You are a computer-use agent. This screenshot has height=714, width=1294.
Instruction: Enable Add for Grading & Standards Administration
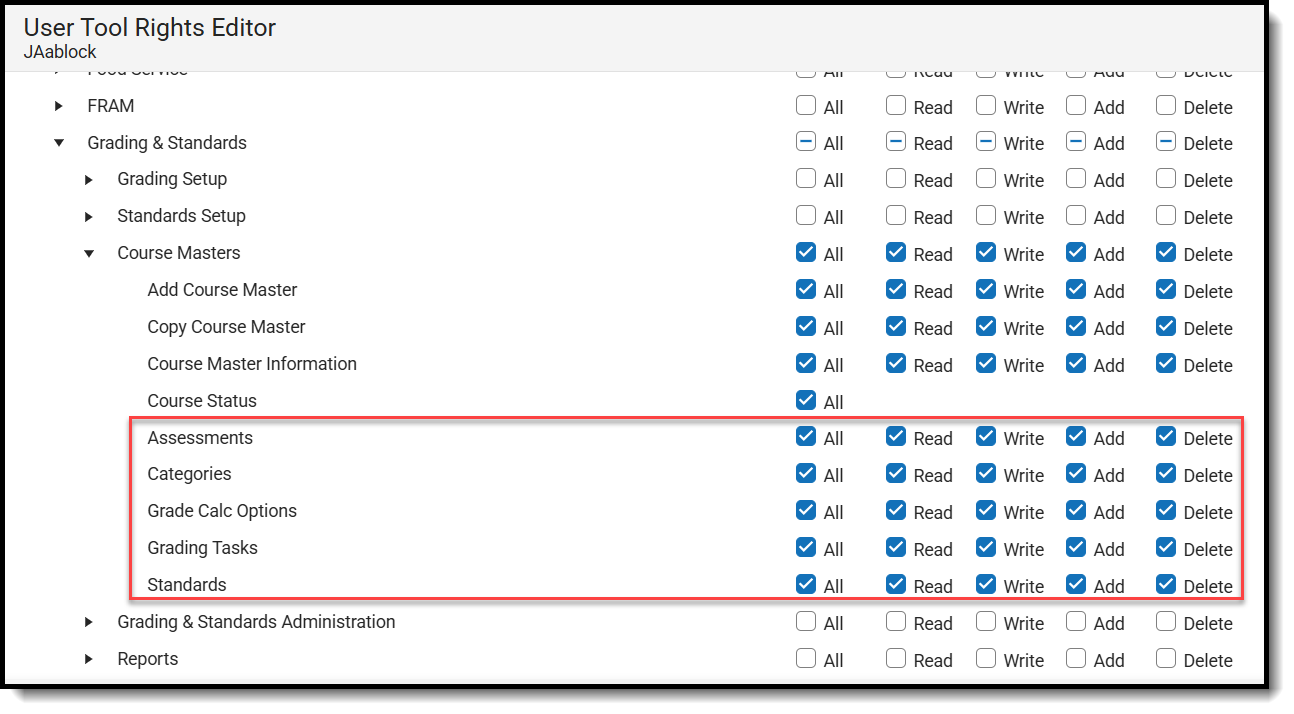(x=1075, y=622)
